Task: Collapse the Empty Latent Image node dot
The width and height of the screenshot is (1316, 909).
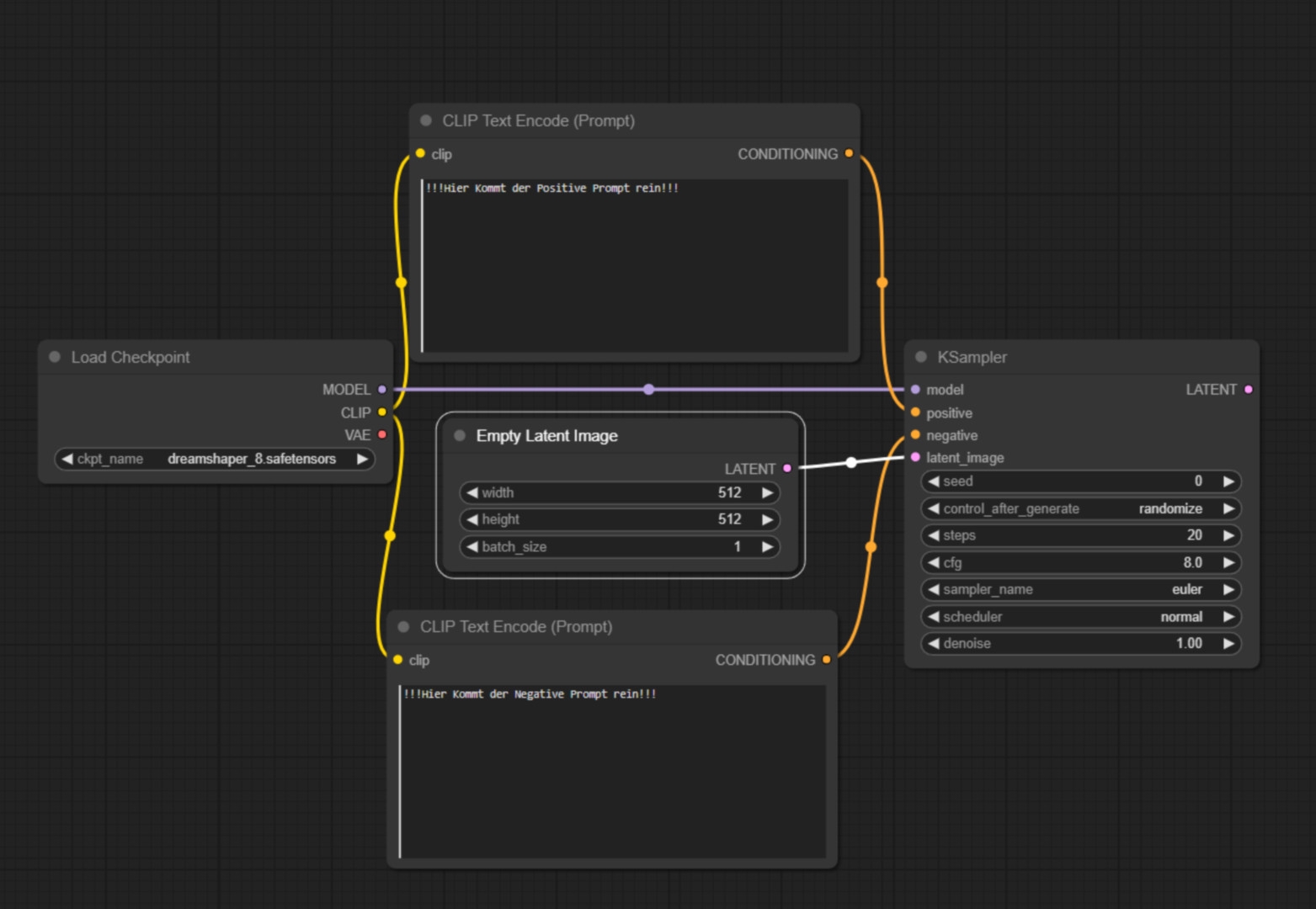Action: pos(460,435)
